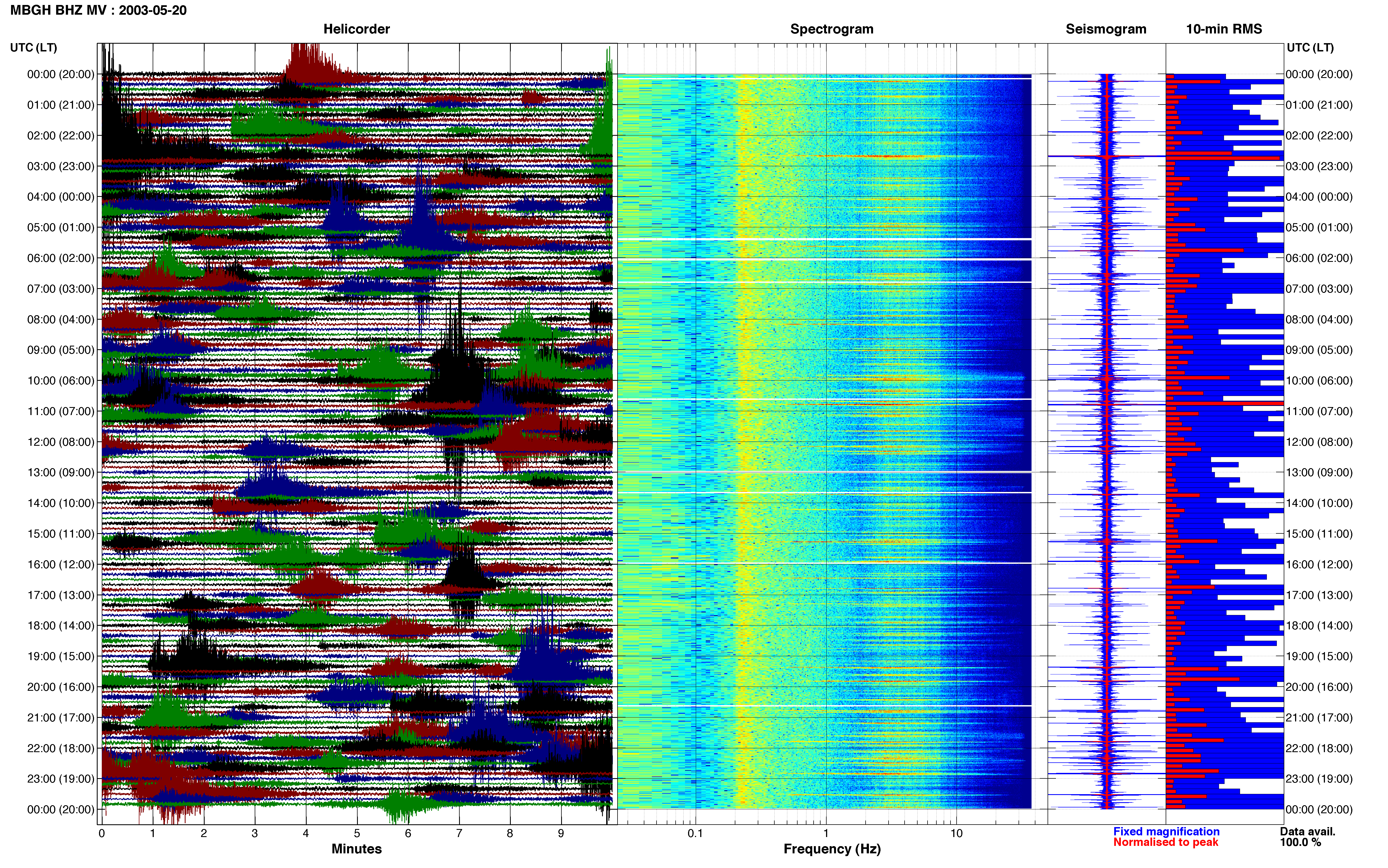Select the '10-min RMS' panel heading

pos(1224,29)
